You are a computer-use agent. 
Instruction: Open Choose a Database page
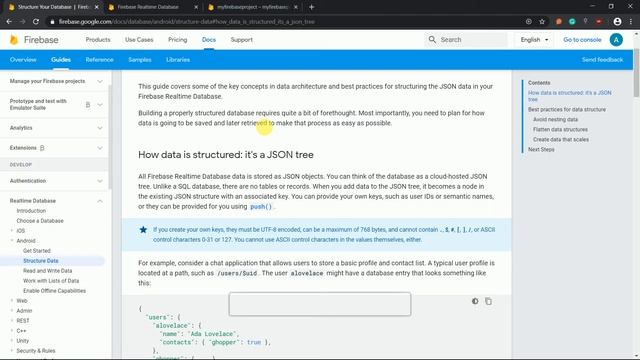coord(40,221)
